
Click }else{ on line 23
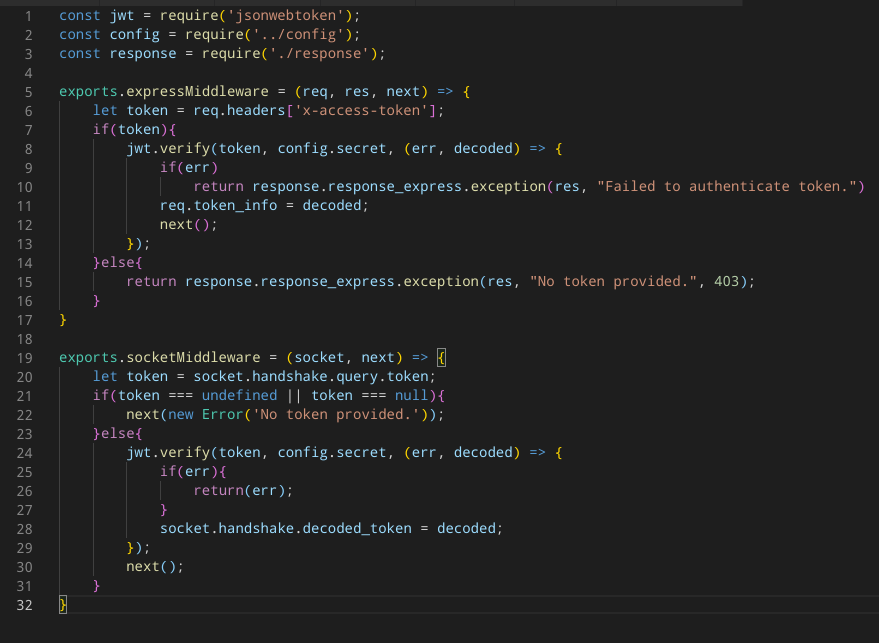click(118, 434)
